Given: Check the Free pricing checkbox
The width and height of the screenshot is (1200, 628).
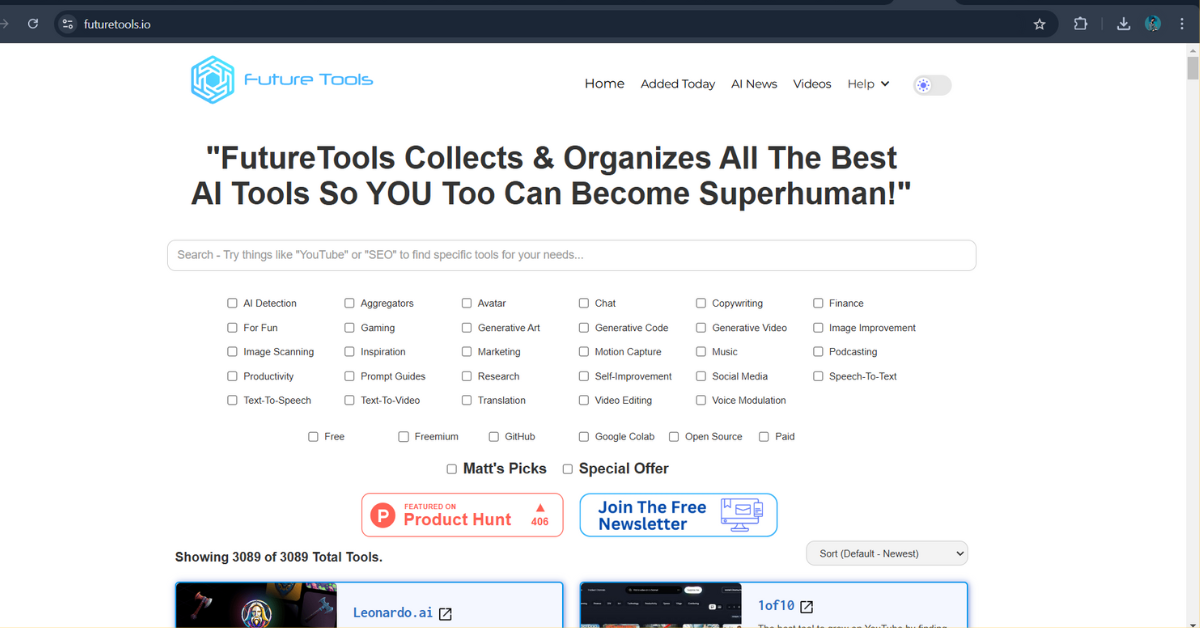Looking at the screenshot, I should [313, 436].
